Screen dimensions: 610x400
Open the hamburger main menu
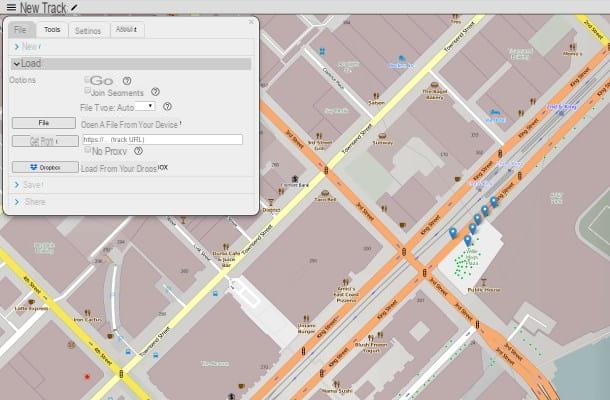(11, 7)
